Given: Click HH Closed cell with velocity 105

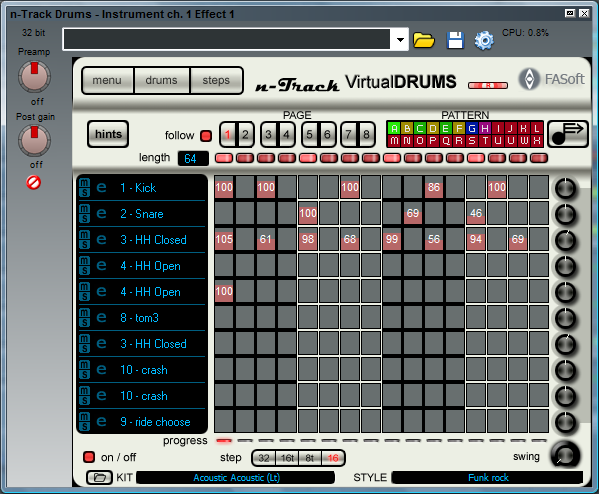Looking at the screenshot, I should (x=224, y=239).
